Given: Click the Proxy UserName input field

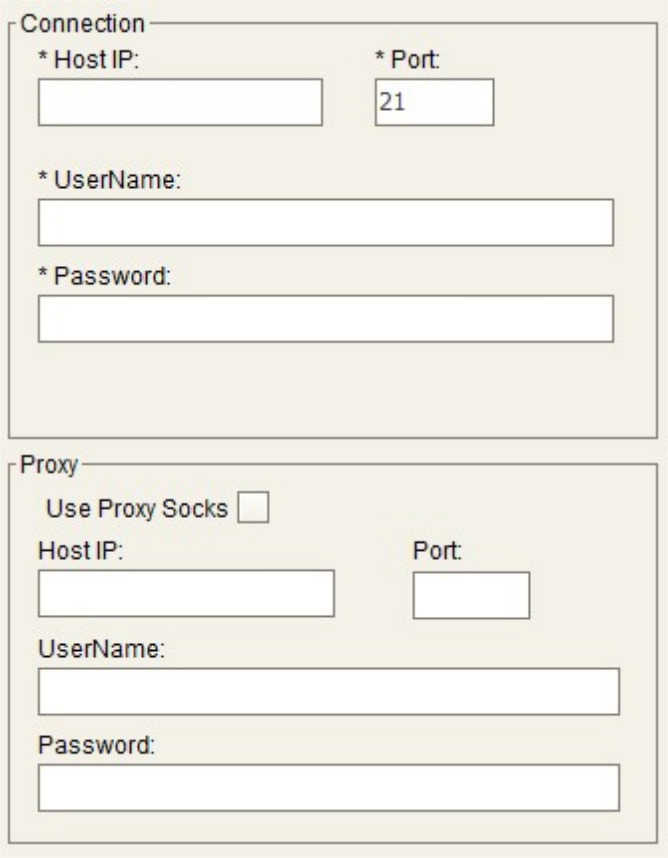Looking at the screenshot, I should point(328,691).
